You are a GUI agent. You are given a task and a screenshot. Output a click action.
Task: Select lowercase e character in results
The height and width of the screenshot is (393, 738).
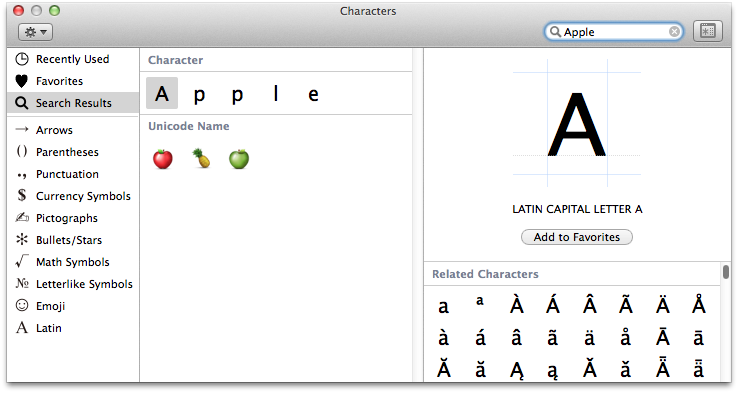click(x=313, y=94)
